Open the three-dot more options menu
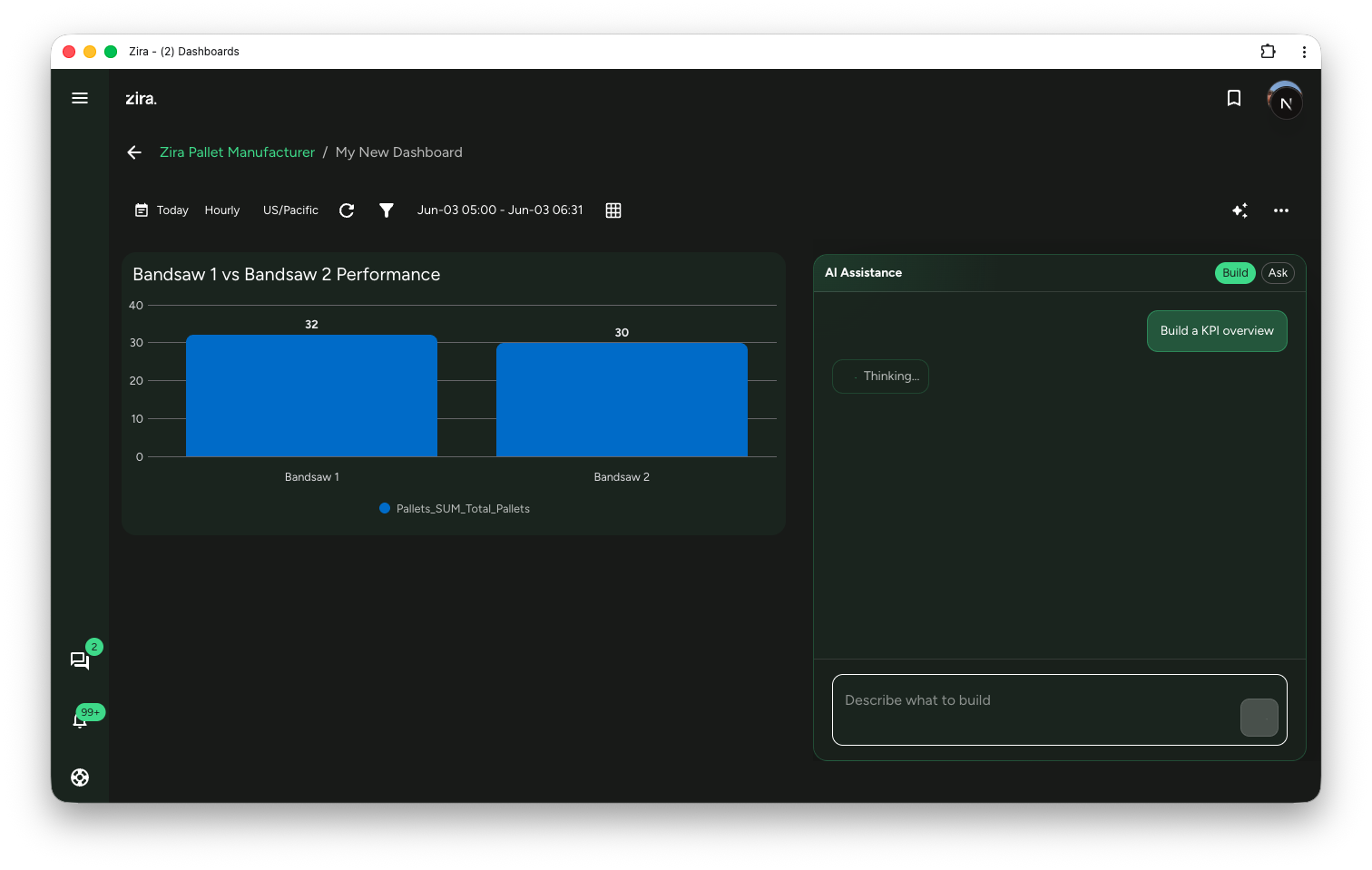This screenshot has height=870, width=1372. [1281, 210]
